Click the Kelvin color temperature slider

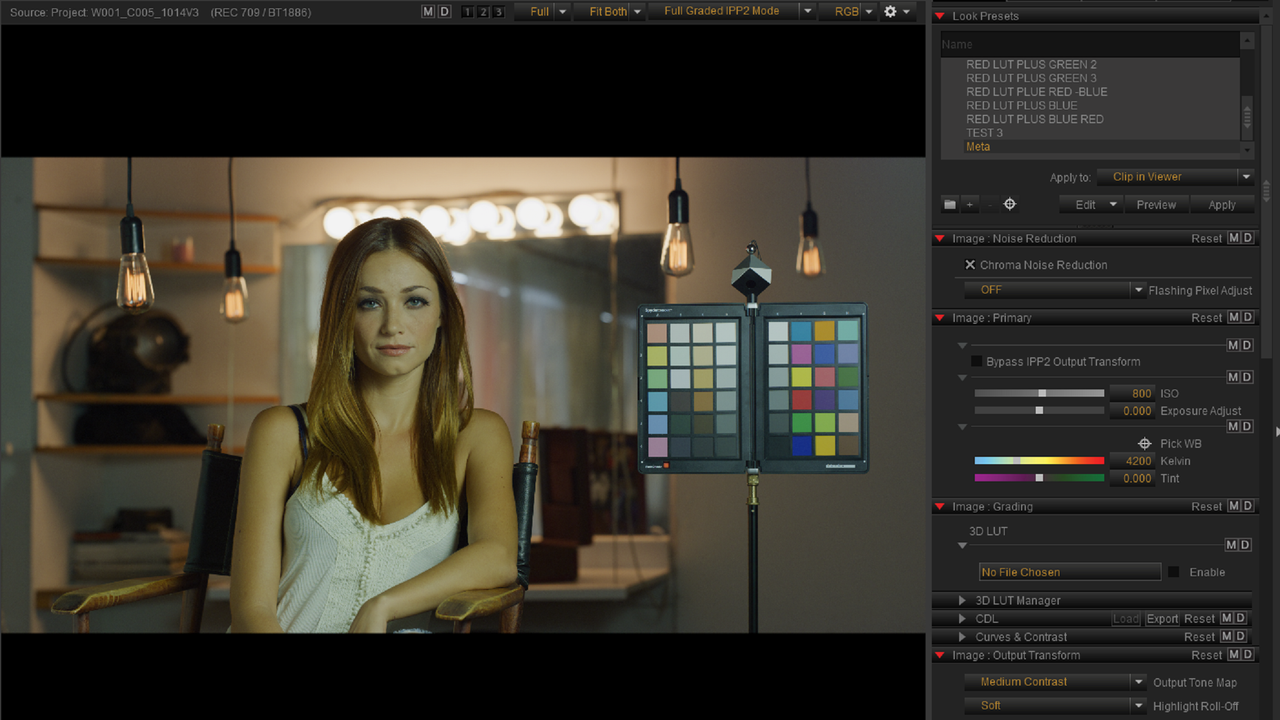point(1039,461)
